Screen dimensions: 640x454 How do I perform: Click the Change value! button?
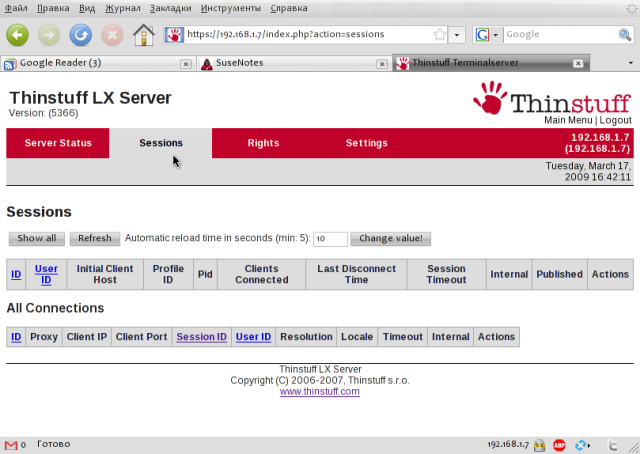tap(391, 238)
